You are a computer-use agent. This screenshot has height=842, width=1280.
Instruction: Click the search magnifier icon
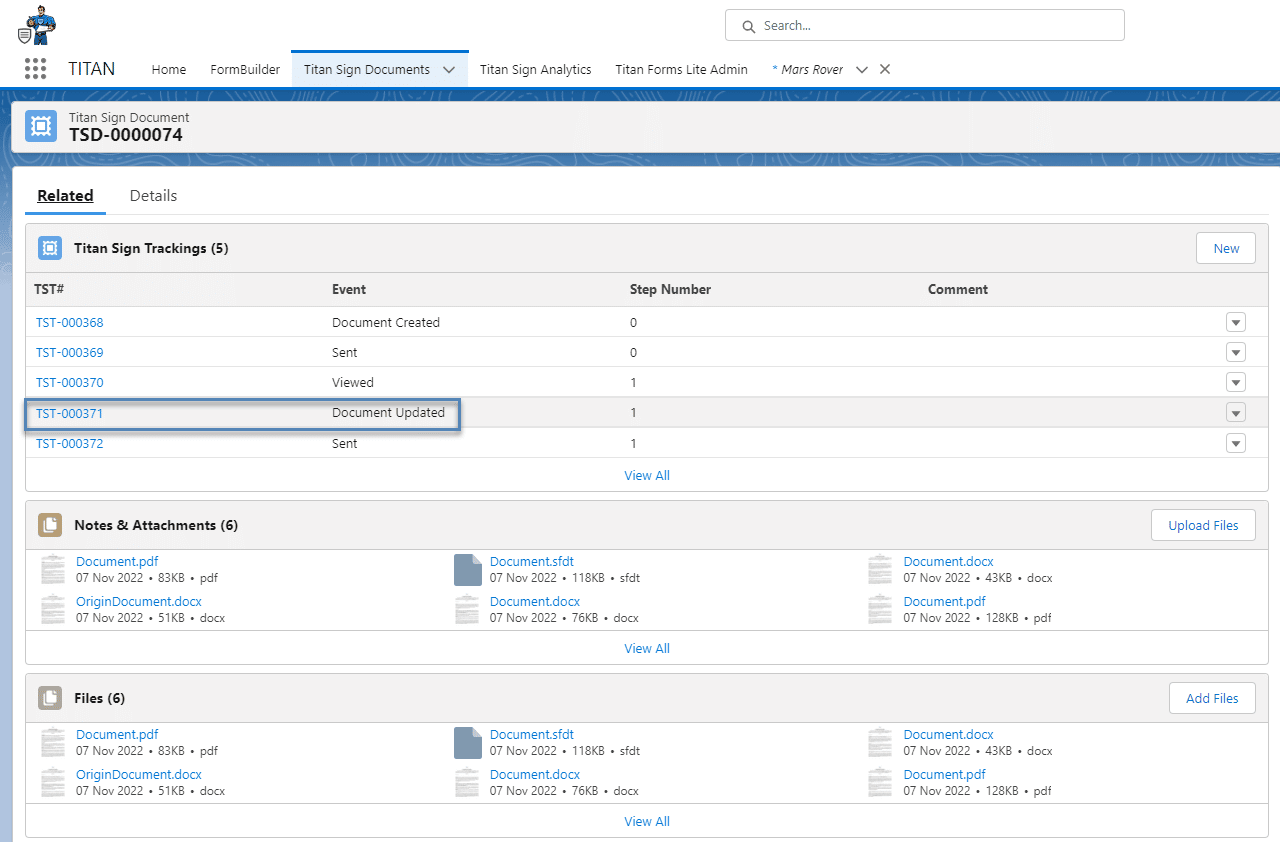point(747,26)
